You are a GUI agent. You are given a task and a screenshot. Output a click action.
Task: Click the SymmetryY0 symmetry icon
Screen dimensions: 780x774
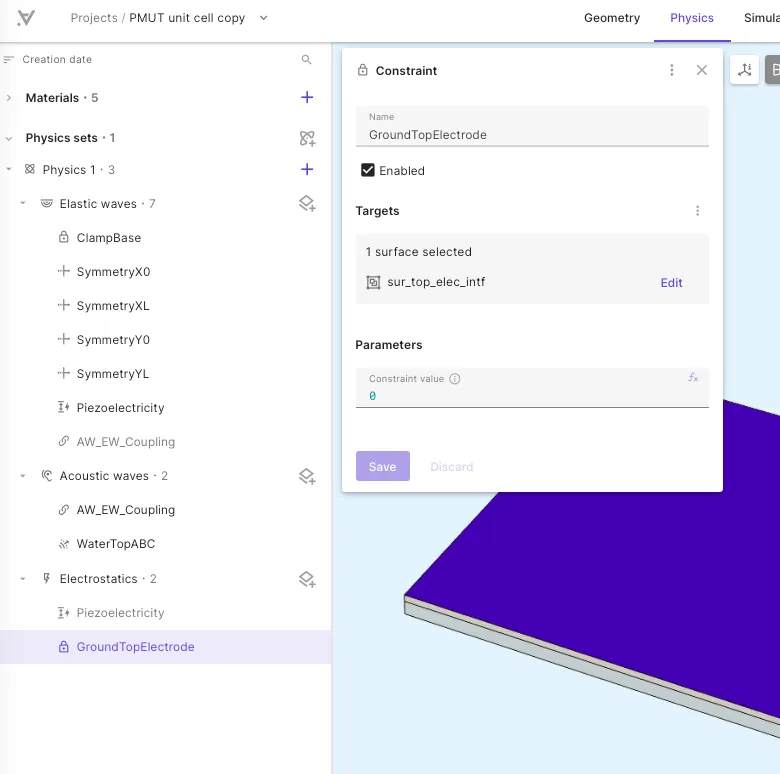(64, 339)
